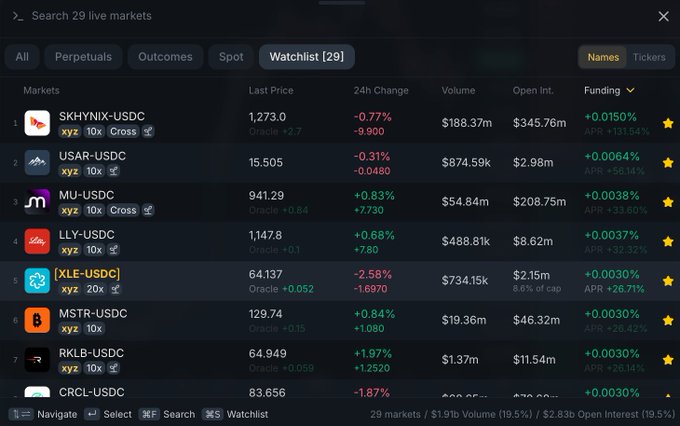The image size is (680, 426).
Task: Click the LLY Lilly logo icon
Action: (37, 241)
